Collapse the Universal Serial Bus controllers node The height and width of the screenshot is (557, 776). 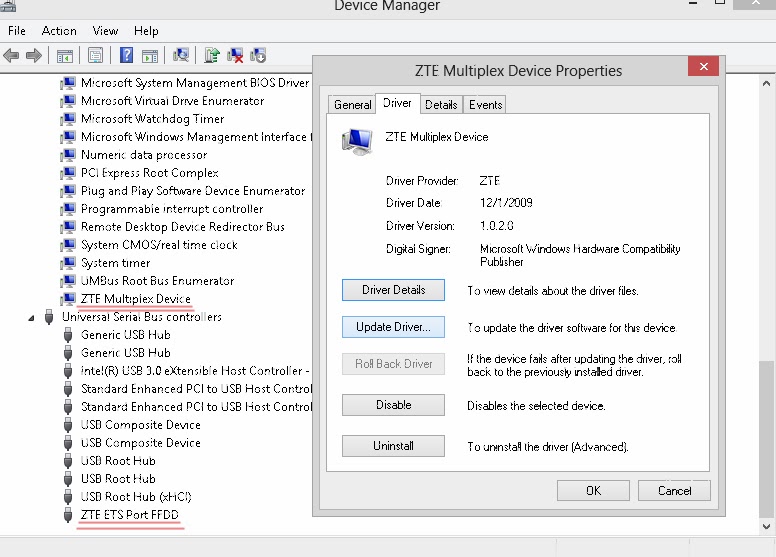click(x=31, y=318)
